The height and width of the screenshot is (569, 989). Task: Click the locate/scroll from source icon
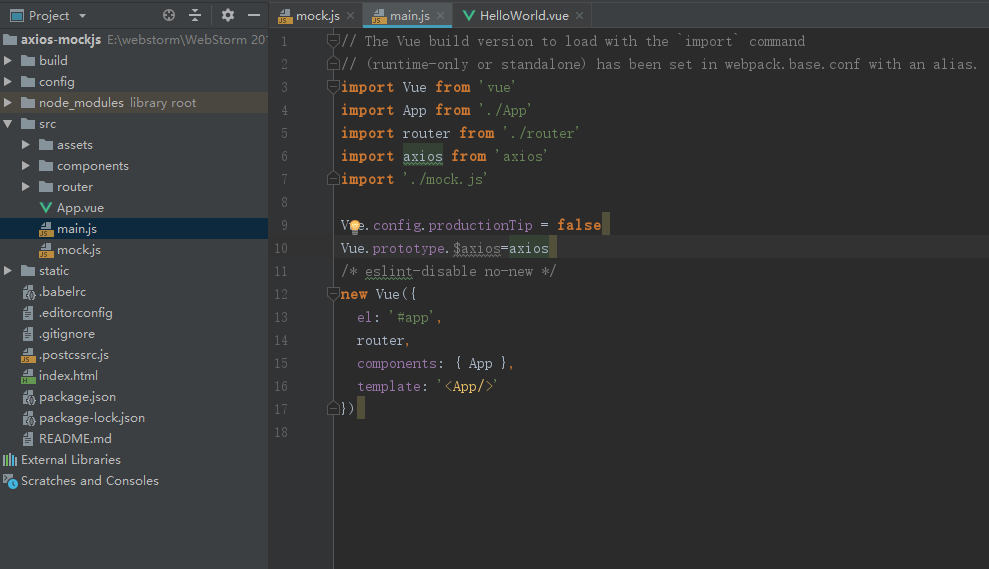pos(168,15)
